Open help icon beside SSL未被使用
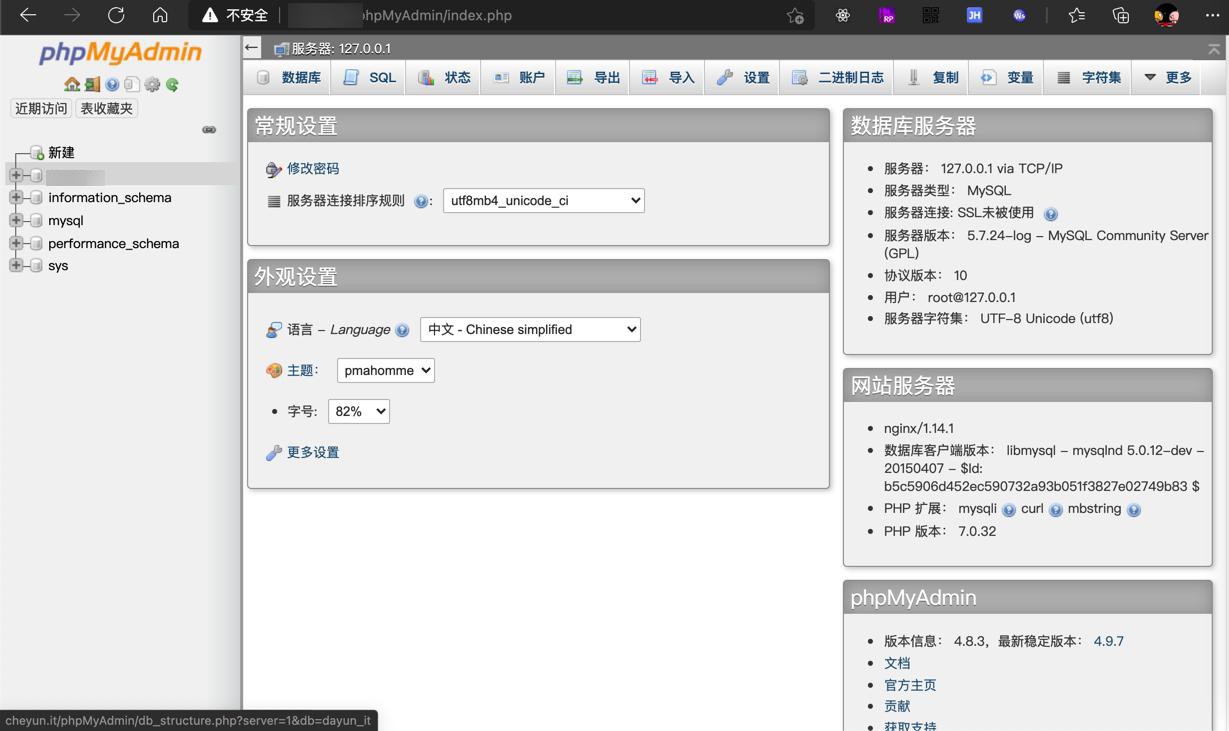This screenshot has width=1229, height=731. (1050, 214)
